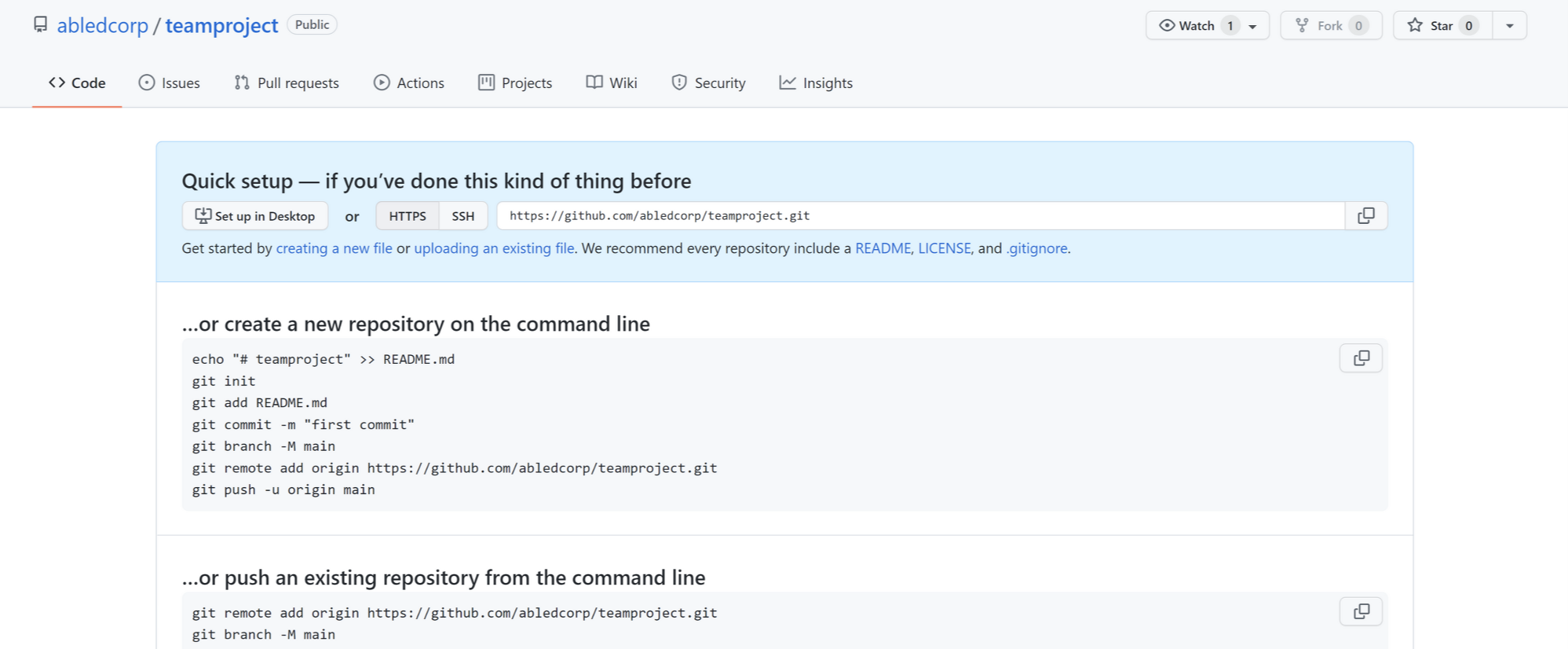Image resolution: width=1568 pixels, height=649 pixels.
Task: Click the star icon in Star button
Action: [x=1415, y=25]
